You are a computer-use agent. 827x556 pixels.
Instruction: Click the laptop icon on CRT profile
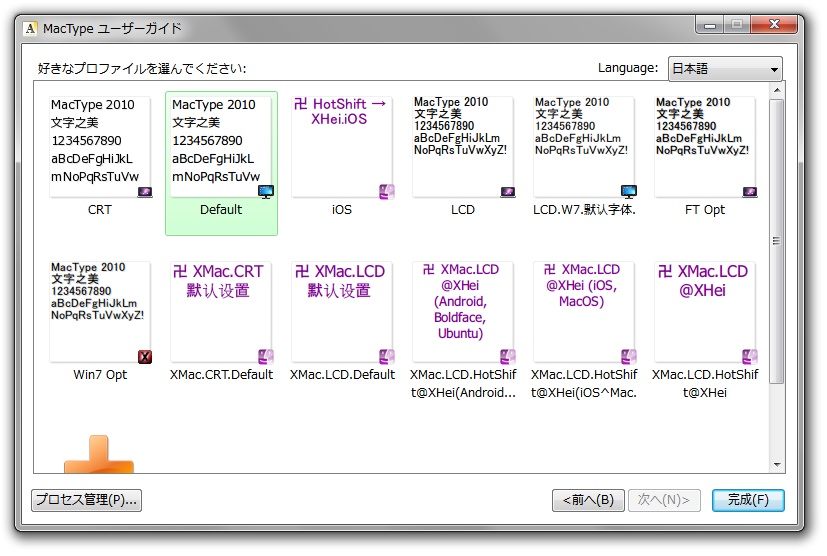[145, 192]
